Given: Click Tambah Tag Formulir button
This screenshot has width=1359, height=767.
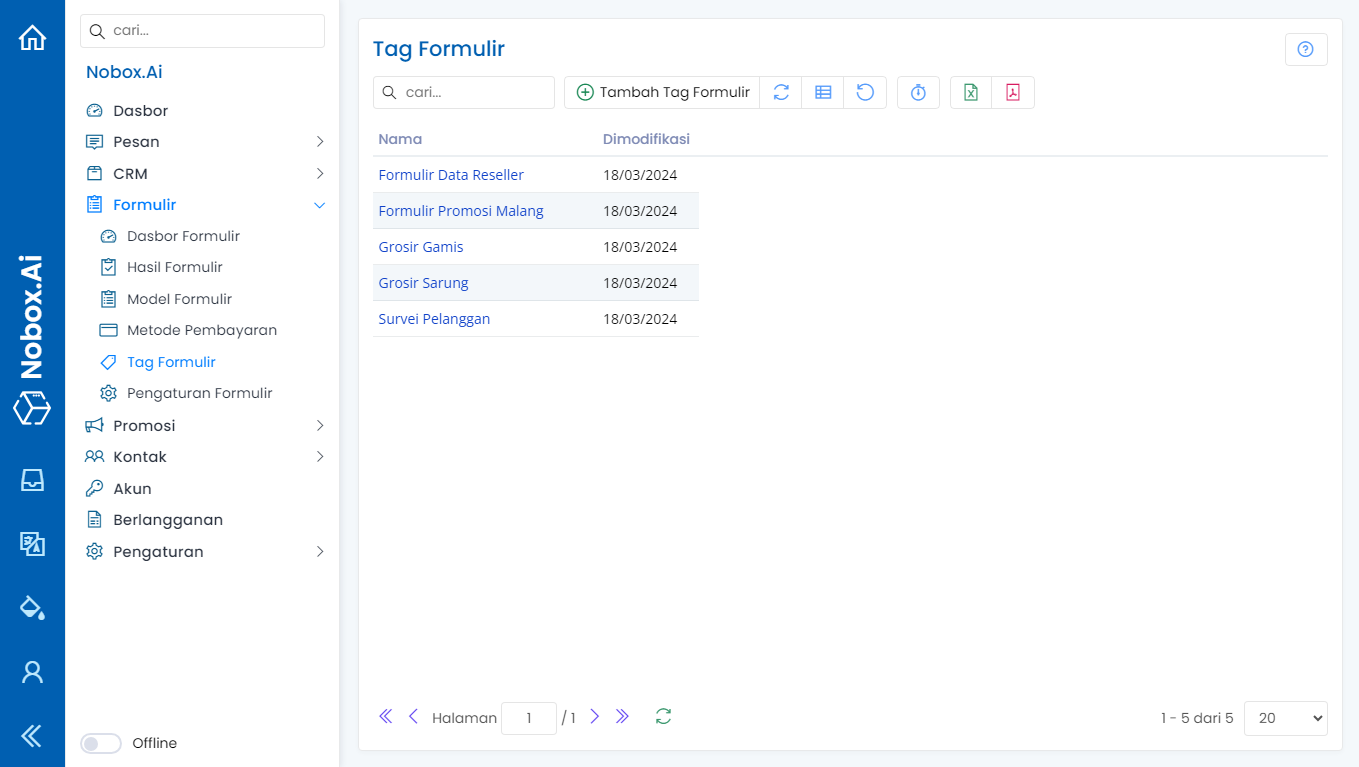Looking at the screenshot, I should pyautogui.click(x=662, y=92).
